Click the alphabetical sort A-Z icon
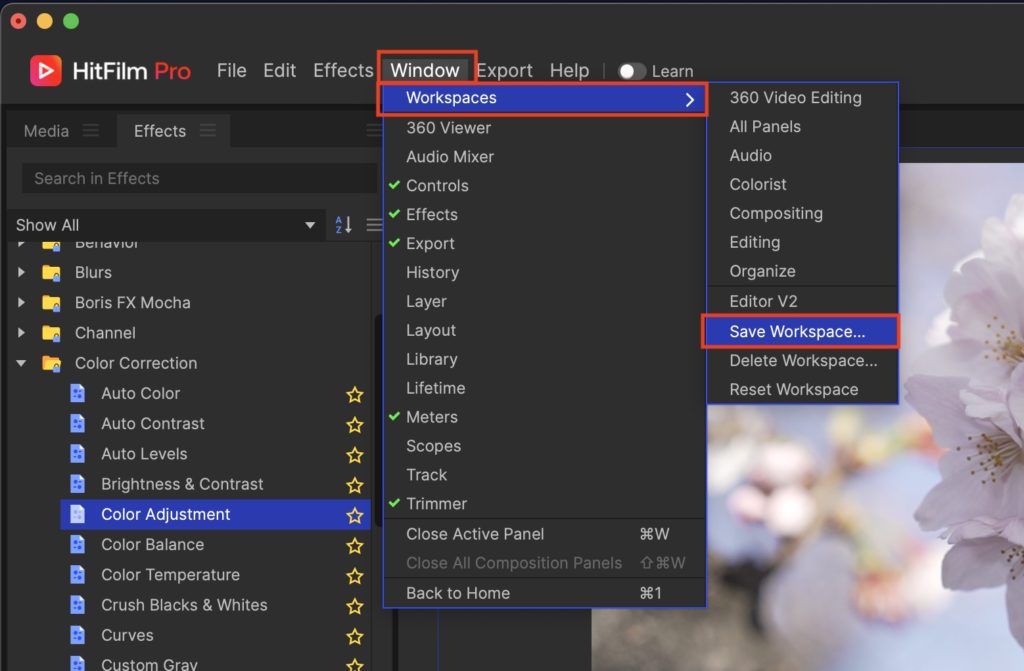This screenshot has width=1024, height=671. pyautogui.click(x=344, y=225)
